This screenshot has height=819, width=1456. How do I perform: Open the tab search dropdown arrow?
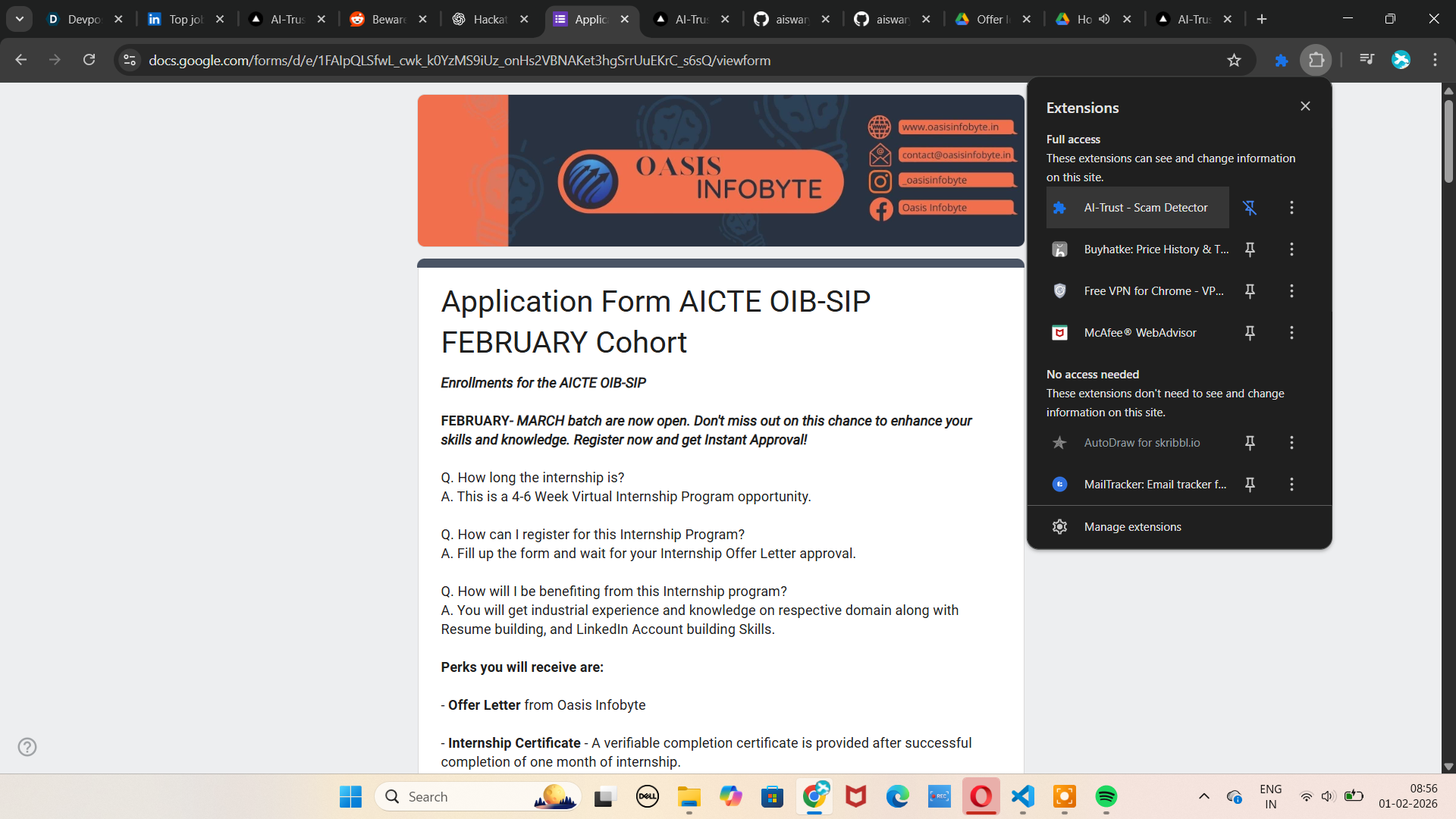(x=20, y=19)
